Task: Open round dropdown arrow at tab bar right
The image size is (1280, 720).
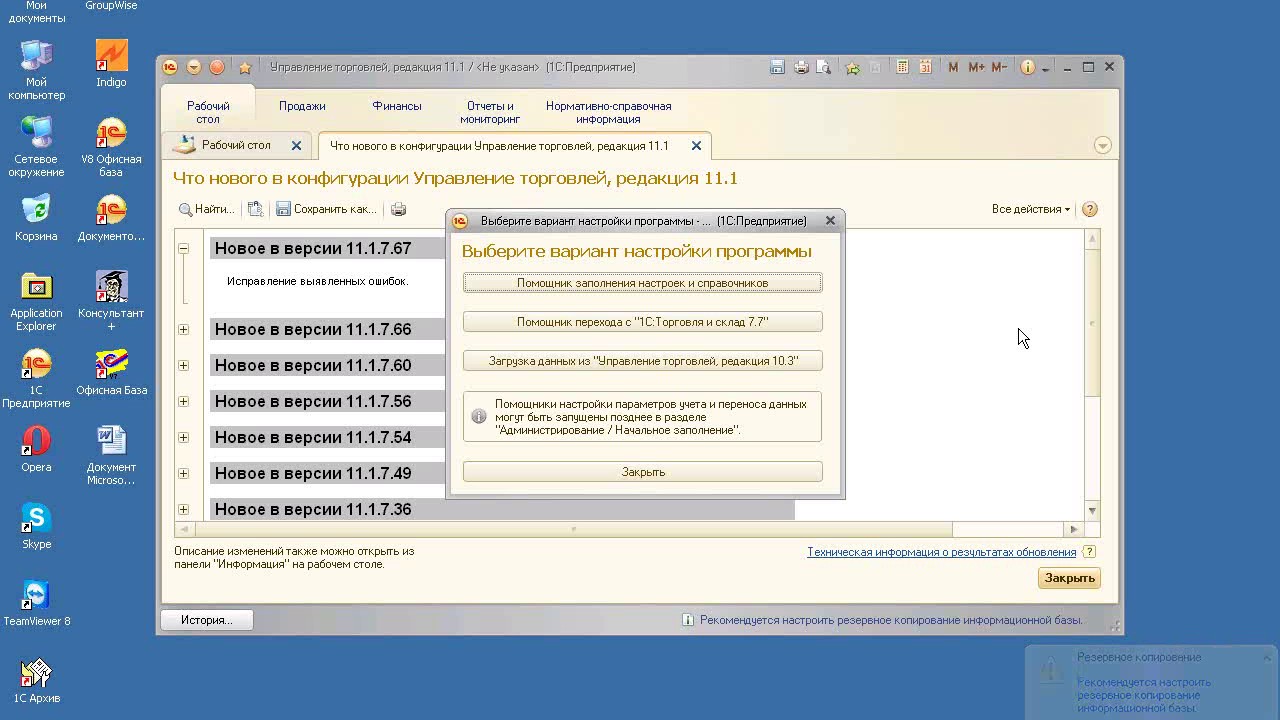Action: click(1103, 145)
